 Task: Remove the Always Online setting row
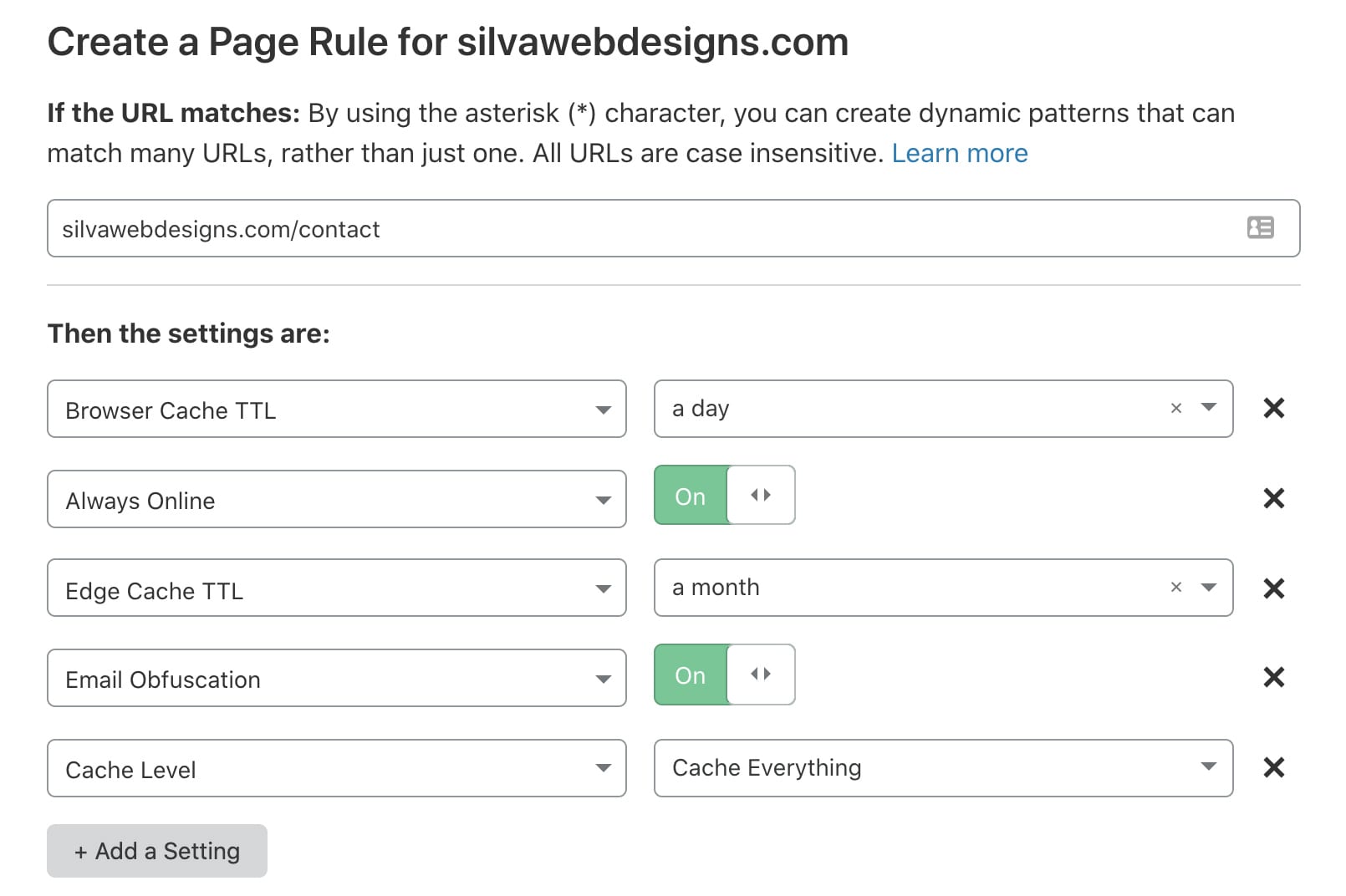pos(1273,498)
